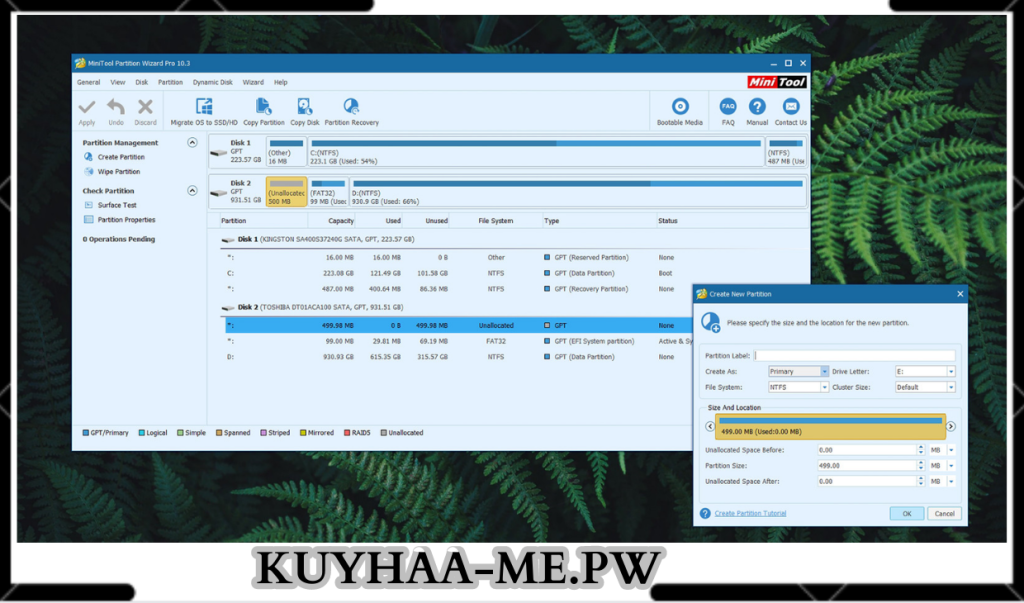Image resolution: width=1024 pixels, height=603 pixels.
Task: Open the View menu
Action: 118,82
